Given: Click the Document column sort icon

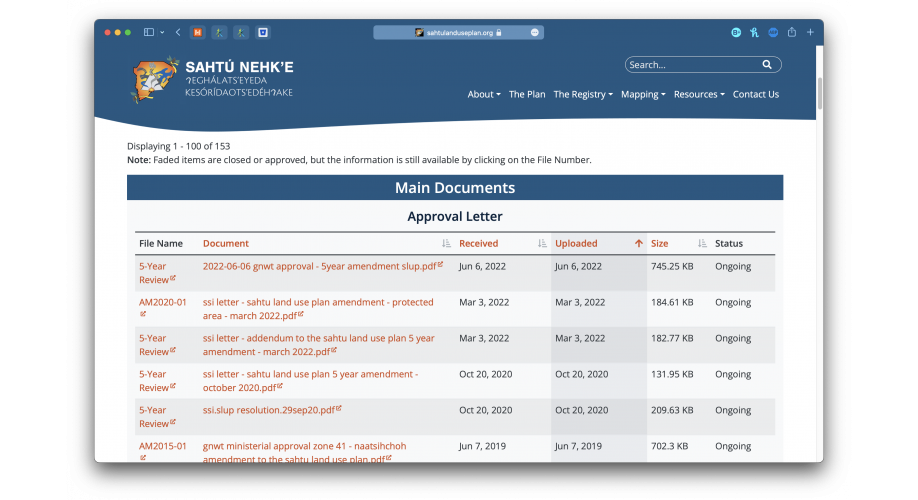Looking at the screenshot, I should point(446,244).
